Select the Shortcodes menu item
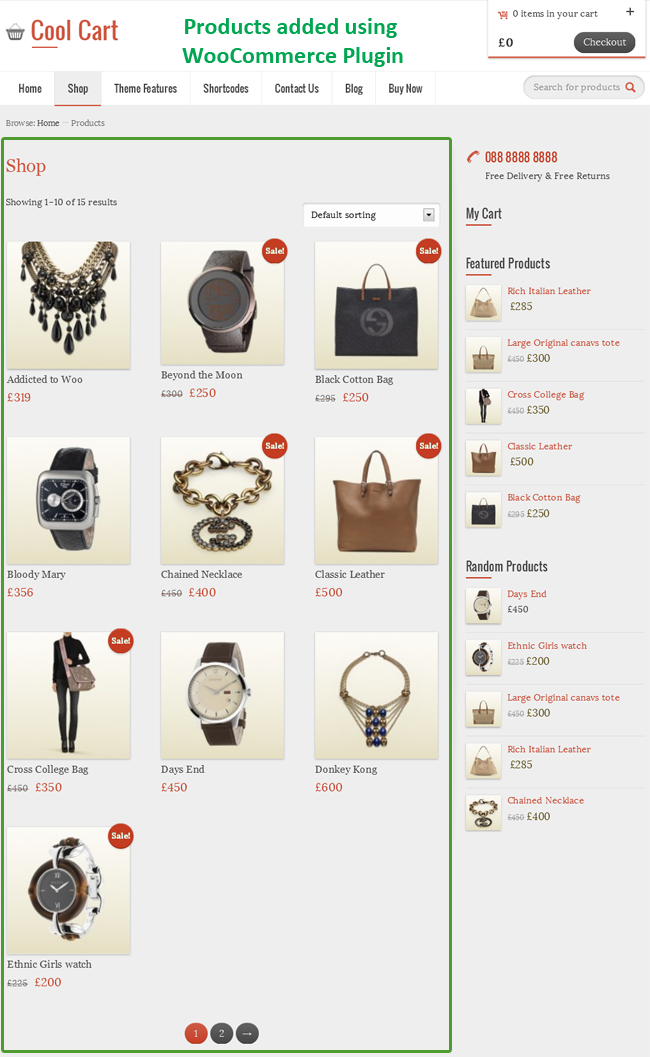Viewport: 650px width, 1057px height. coord(226,88)
